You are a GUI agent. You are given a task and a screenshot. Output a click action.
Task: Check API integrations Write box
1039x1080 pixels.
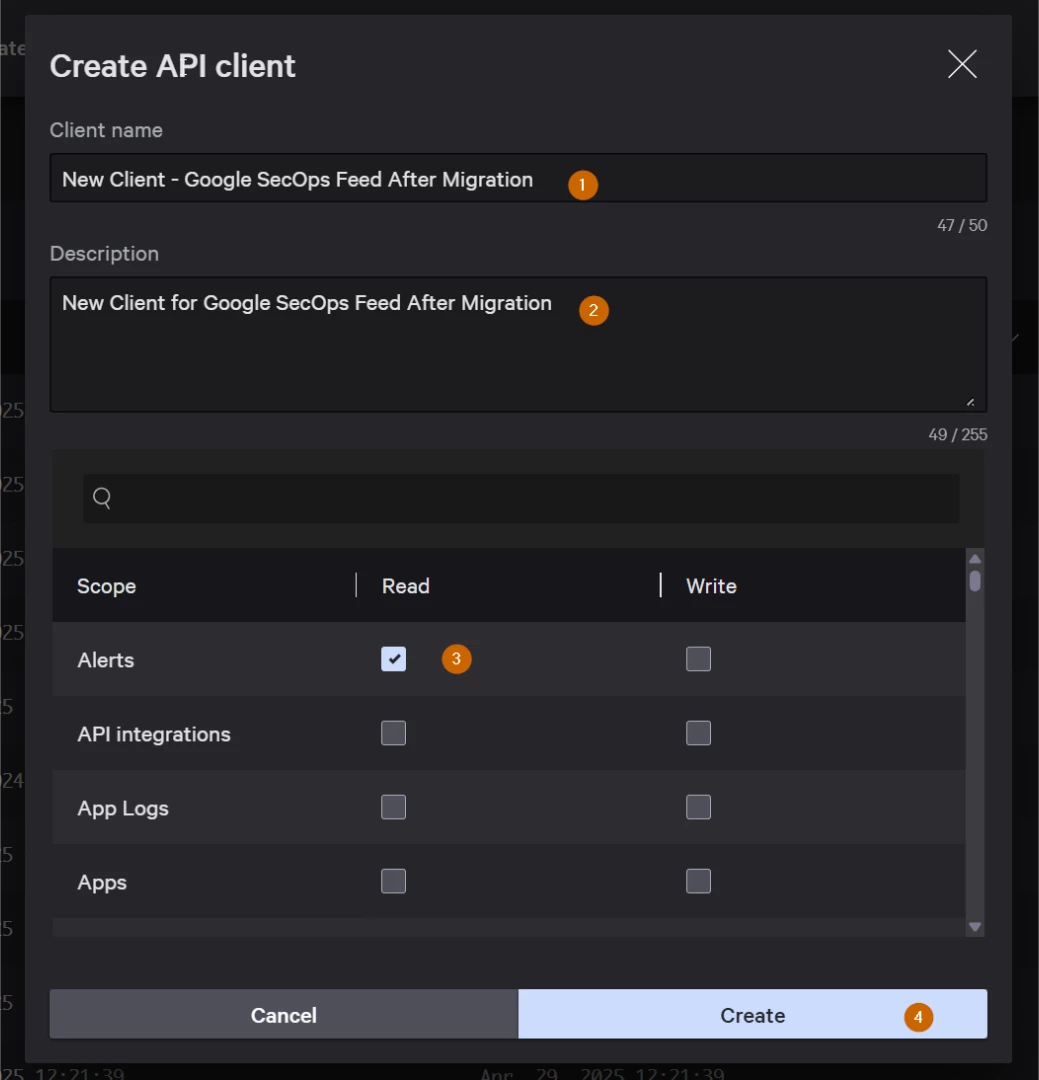tap(698, 733)
